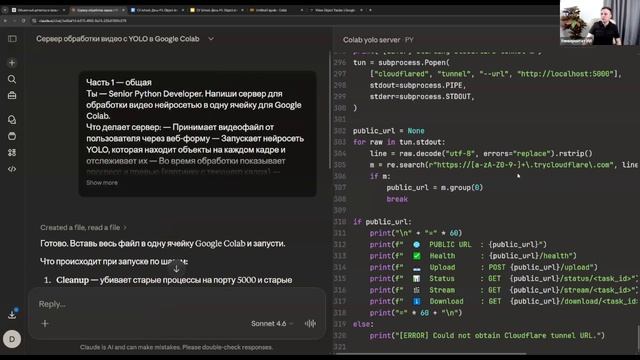Viewport: 640px width, 360px height.
Task: Click code line "tun = subprocess.Popen("
Action: [401, 62]
